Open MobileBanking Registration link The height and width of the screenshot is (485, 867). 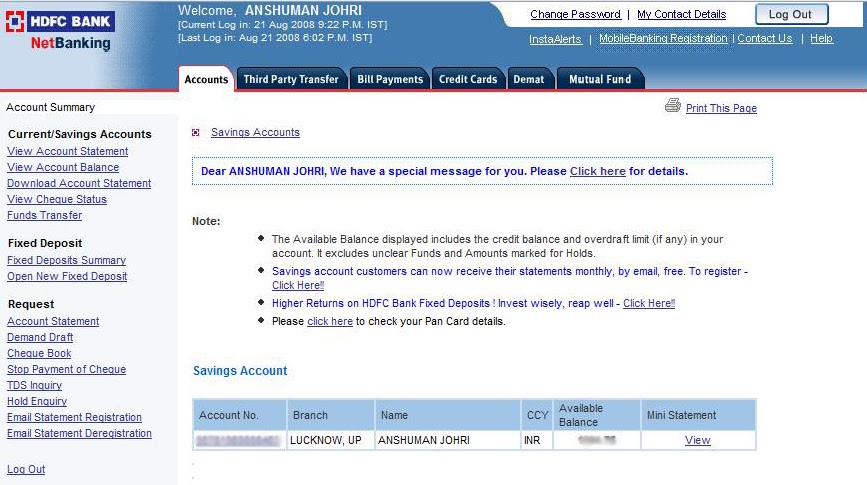click(663, 39)
